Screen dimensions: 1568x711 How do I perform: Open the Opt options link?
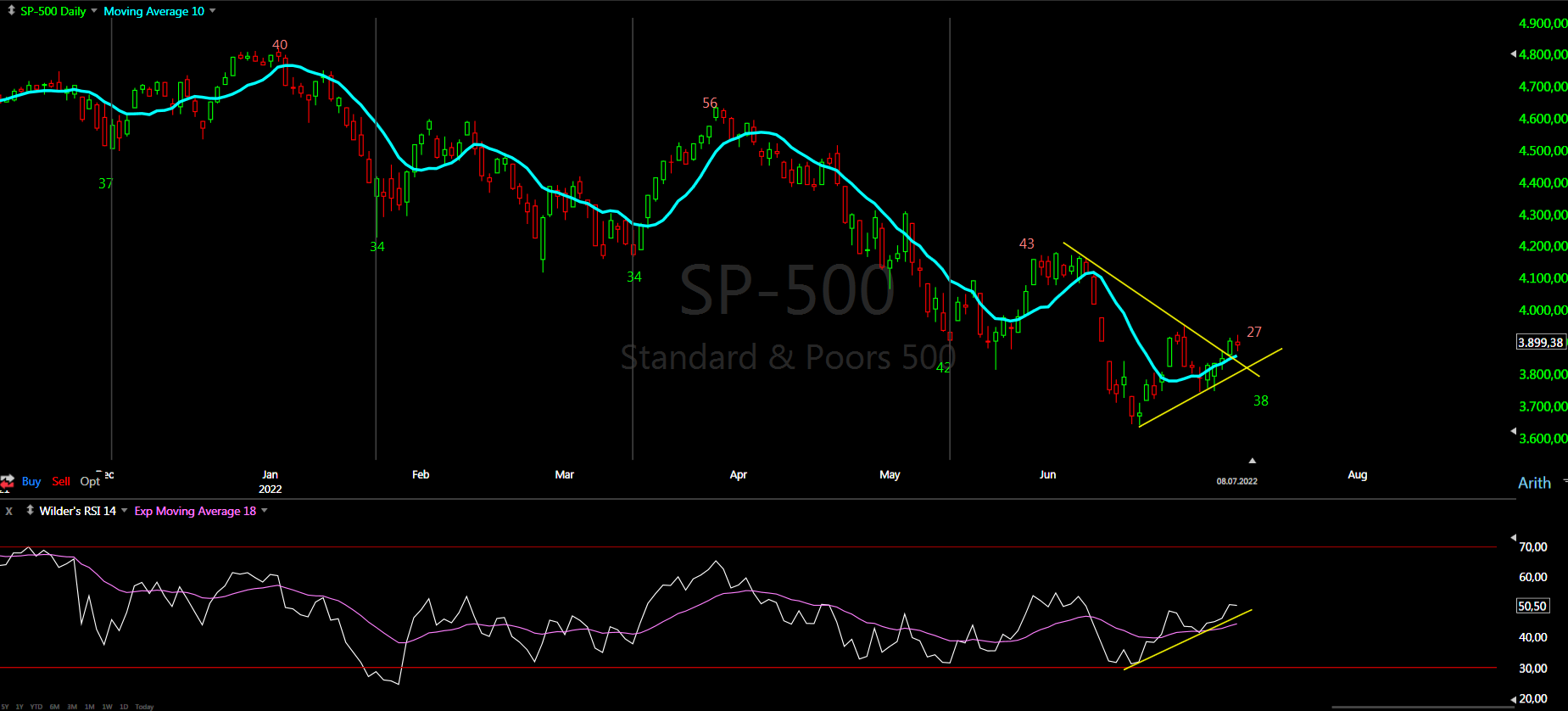pyautogui.click(x=90, y=481)
